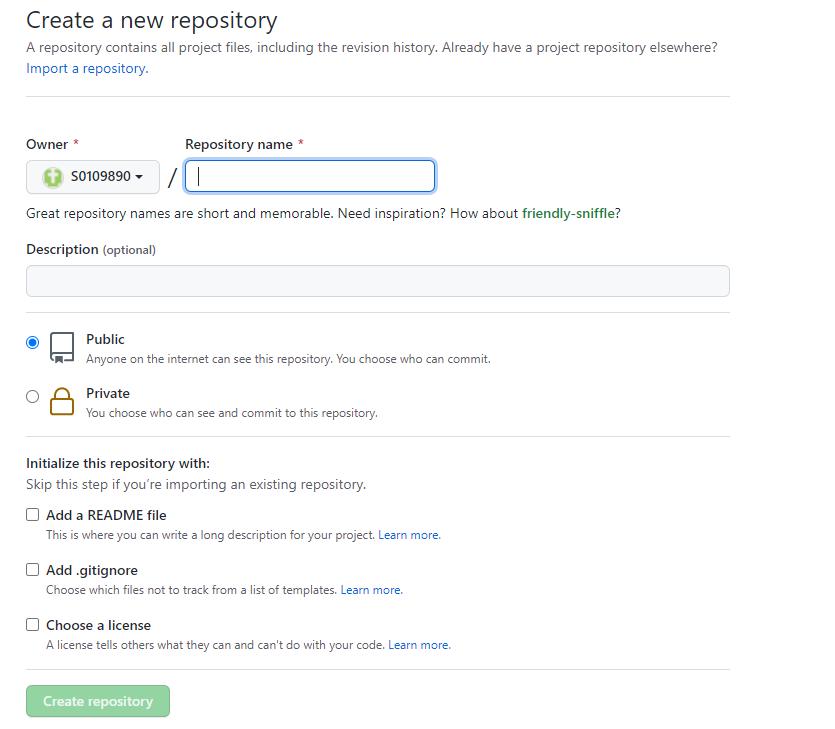Open the Owner S0109890 dropdown
Viewport: 835px width, 729px height.
(x=93, y=177)
